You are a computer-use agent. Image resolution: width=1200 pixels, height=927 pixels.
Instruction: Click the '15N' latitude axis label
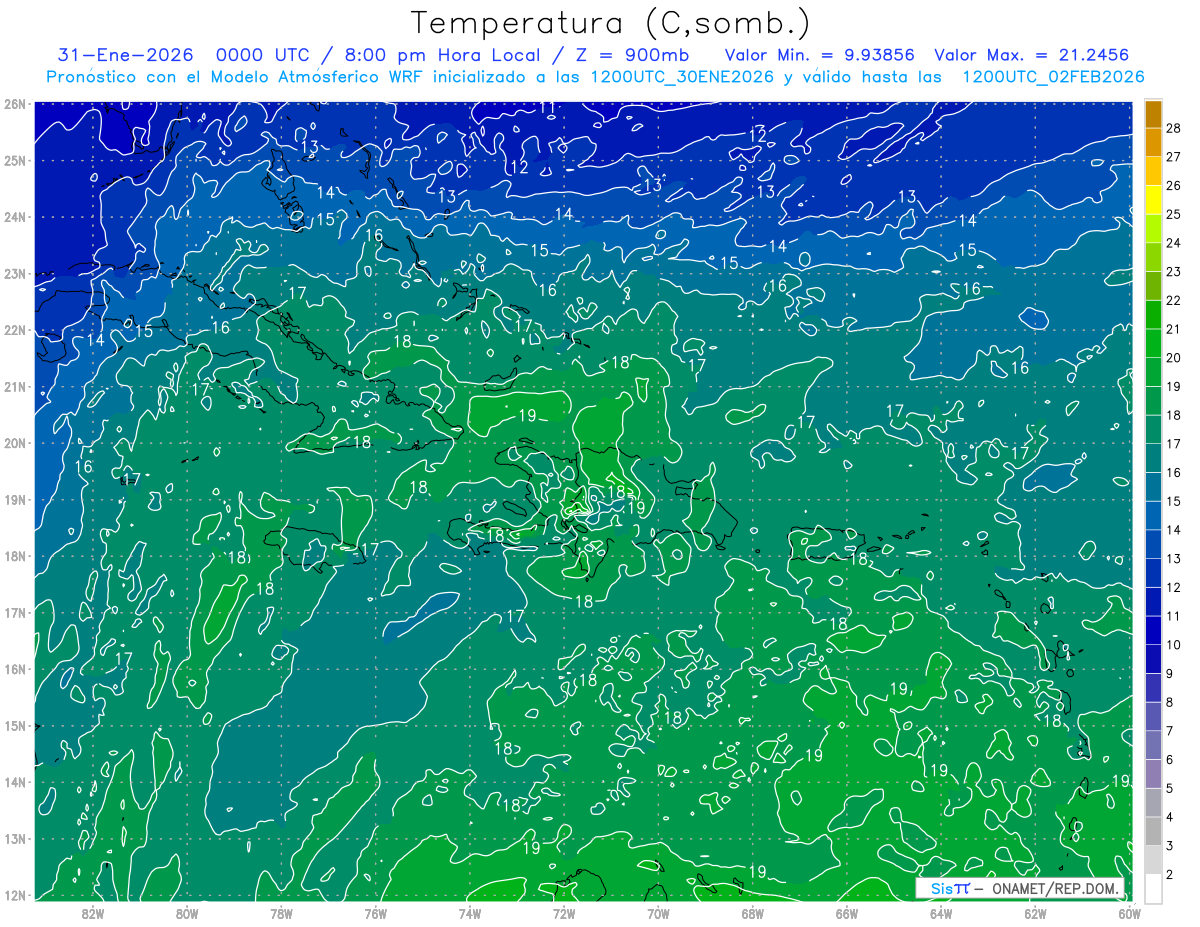(15, 725)
